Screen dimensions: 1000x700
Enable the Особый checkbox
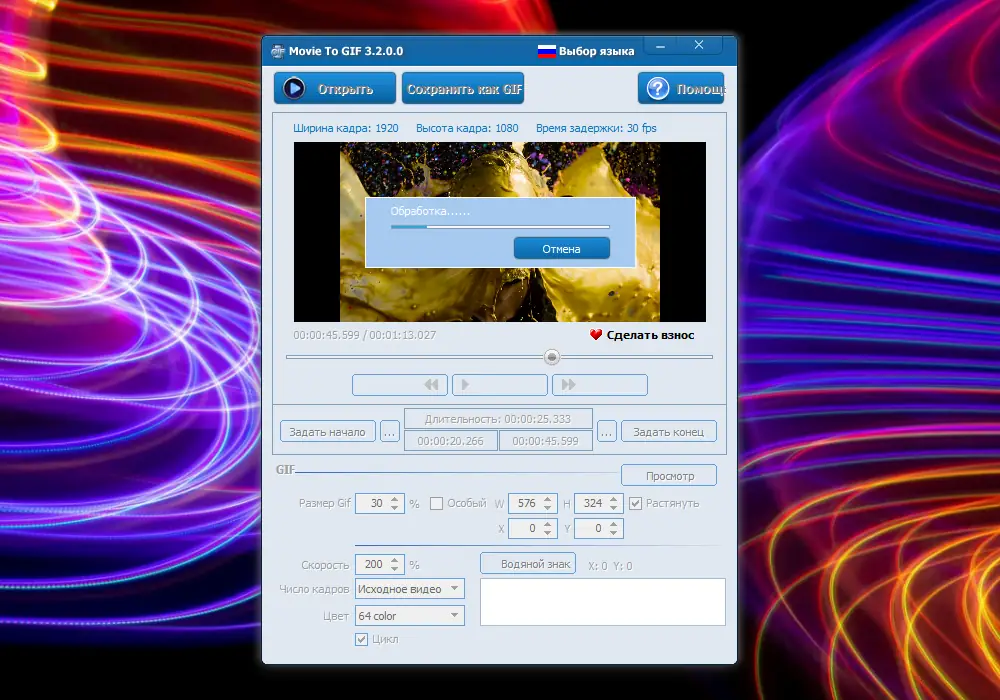pos(437,504)
